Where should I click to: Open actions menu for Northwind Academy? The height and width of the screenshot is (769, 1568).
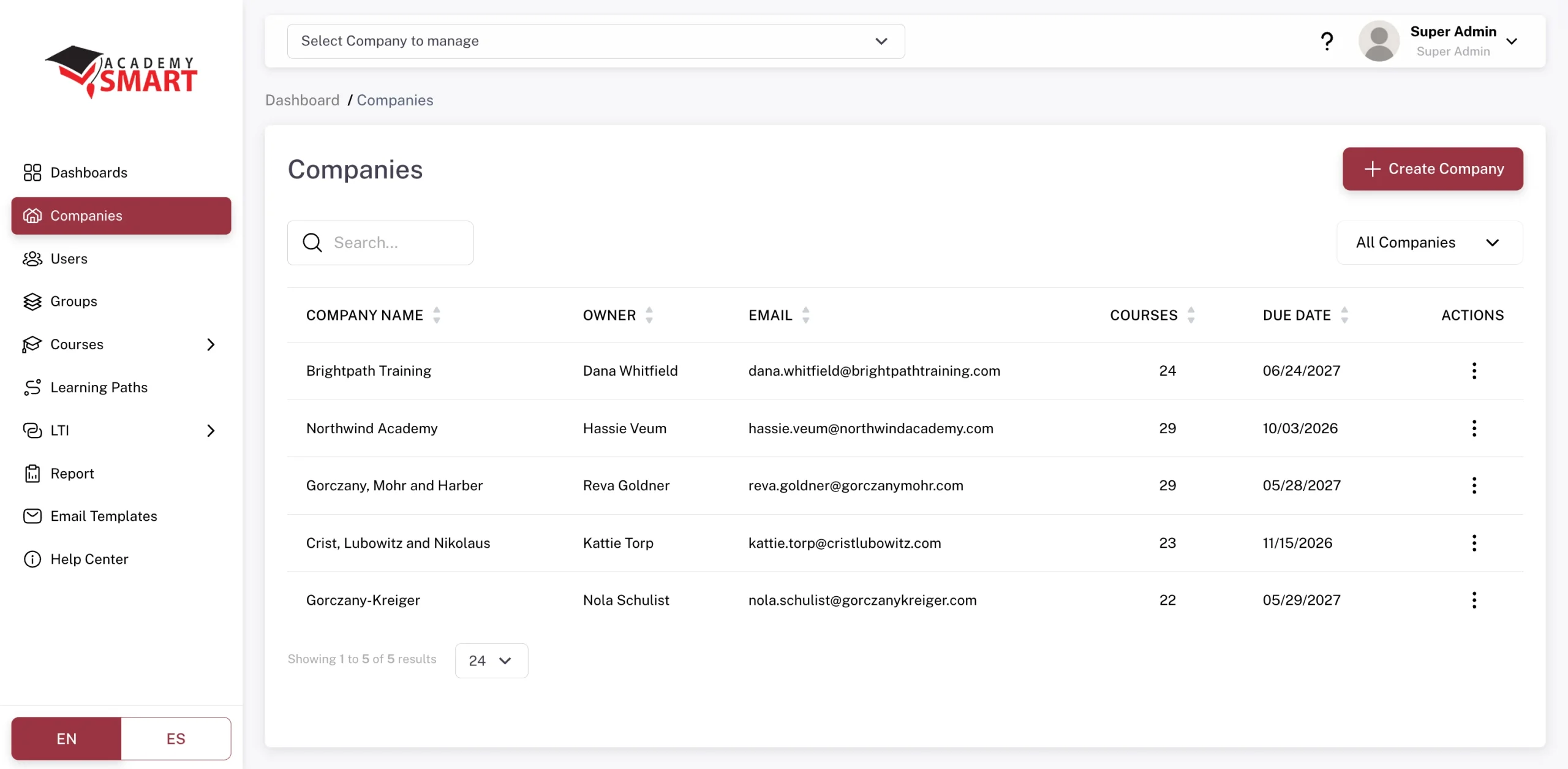coord(1474,428)
